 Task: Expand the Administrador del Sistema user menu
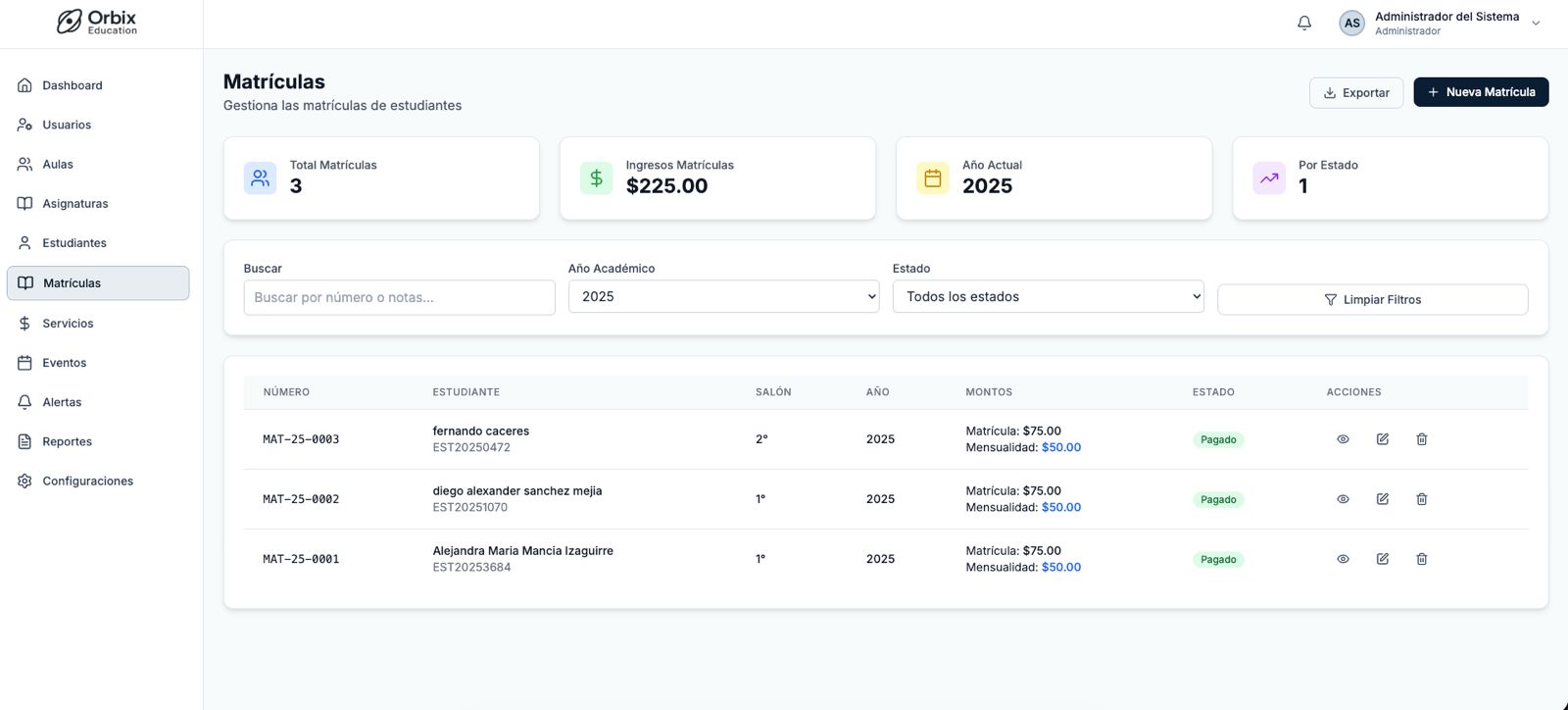tap(1535, 24)
